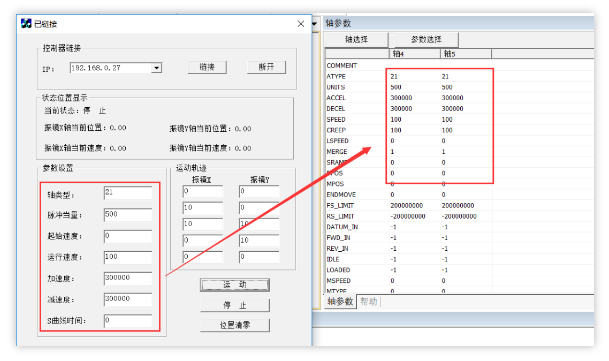Select the ACCEL row label
This screenshot has width=609, height=361.
pyautogui.click(x=336, y=98)
